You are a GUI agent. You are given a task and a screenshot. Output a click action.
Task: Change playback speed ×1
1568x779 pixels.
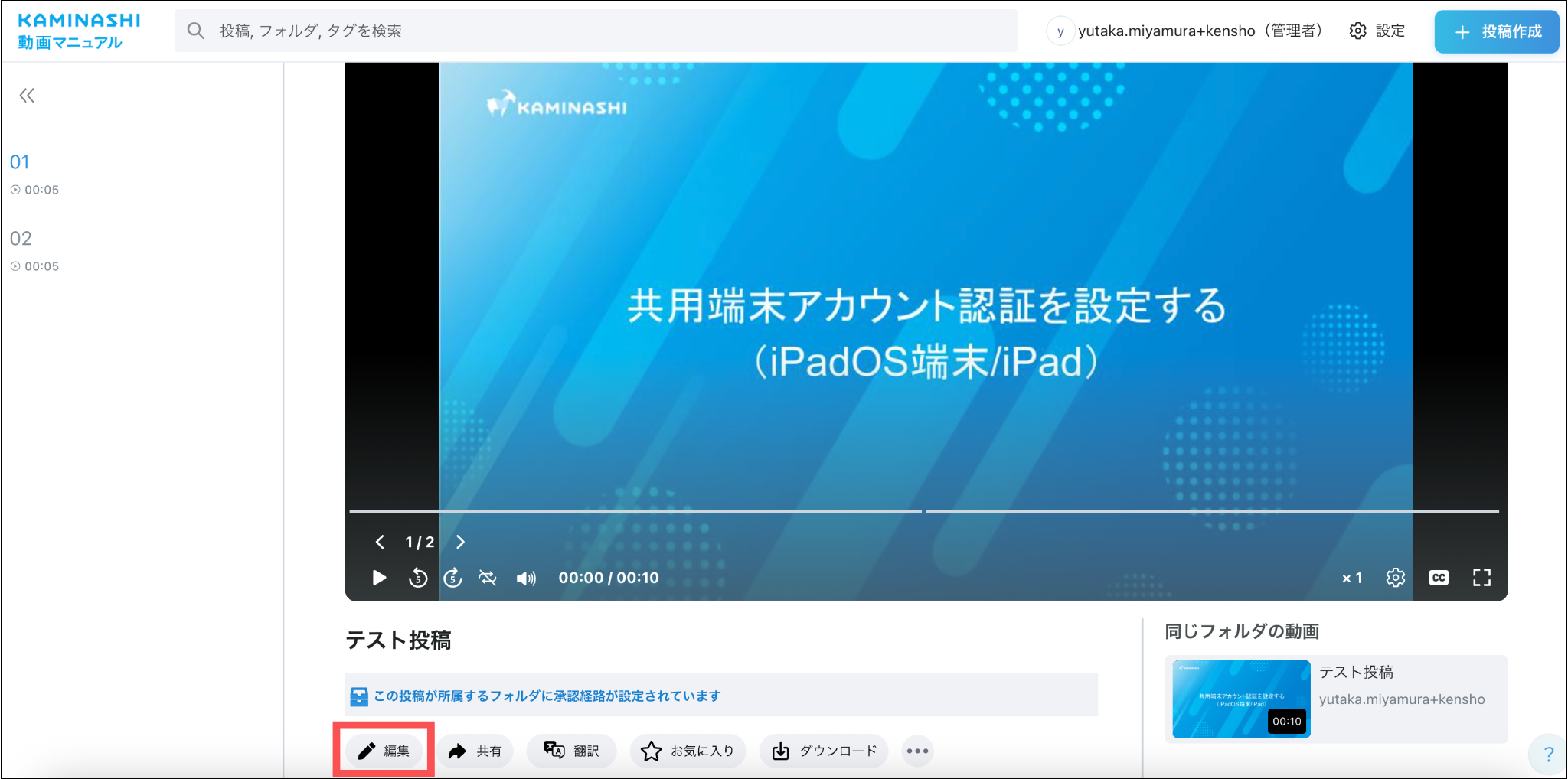(1352, 579)
